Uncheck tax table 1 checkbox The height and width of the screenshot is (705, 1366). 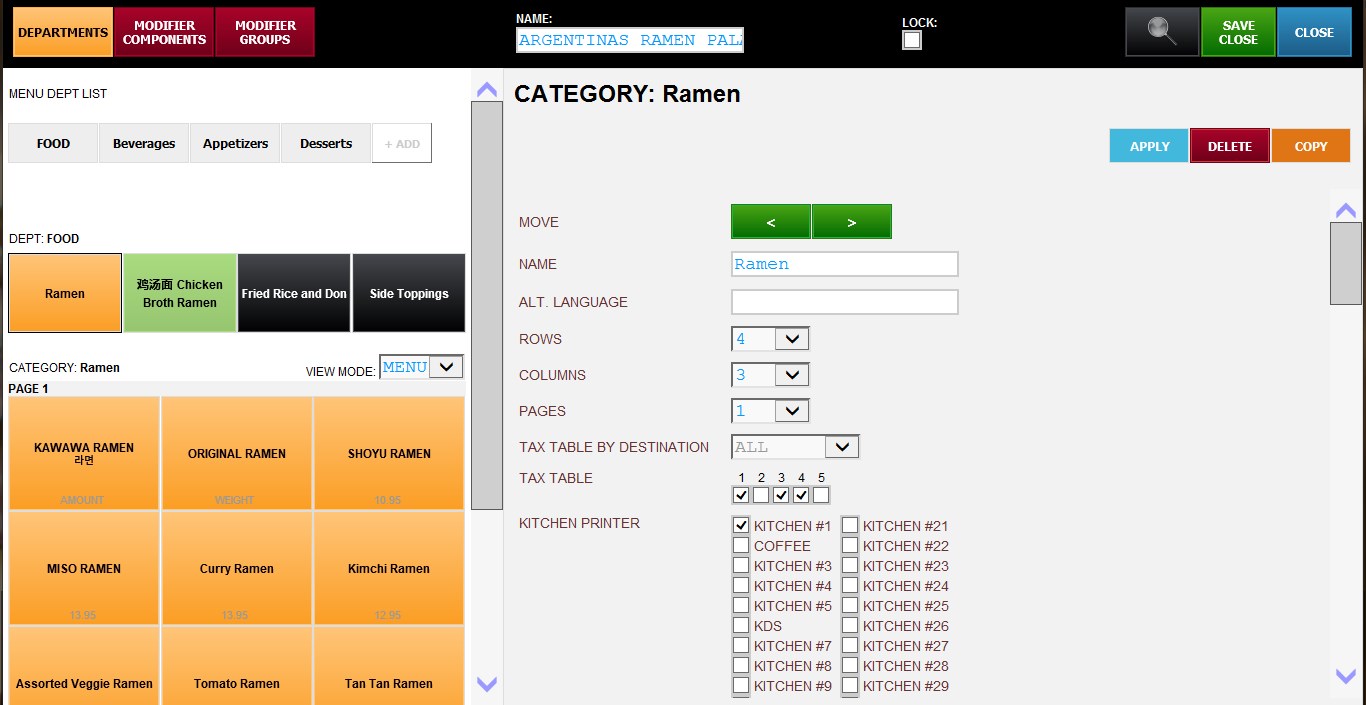pos(741,495)
